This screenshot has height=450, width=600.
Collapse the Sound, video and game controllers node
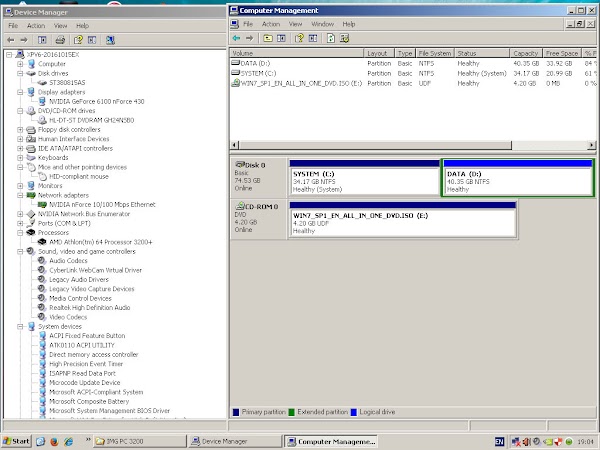tap(19, 251)
